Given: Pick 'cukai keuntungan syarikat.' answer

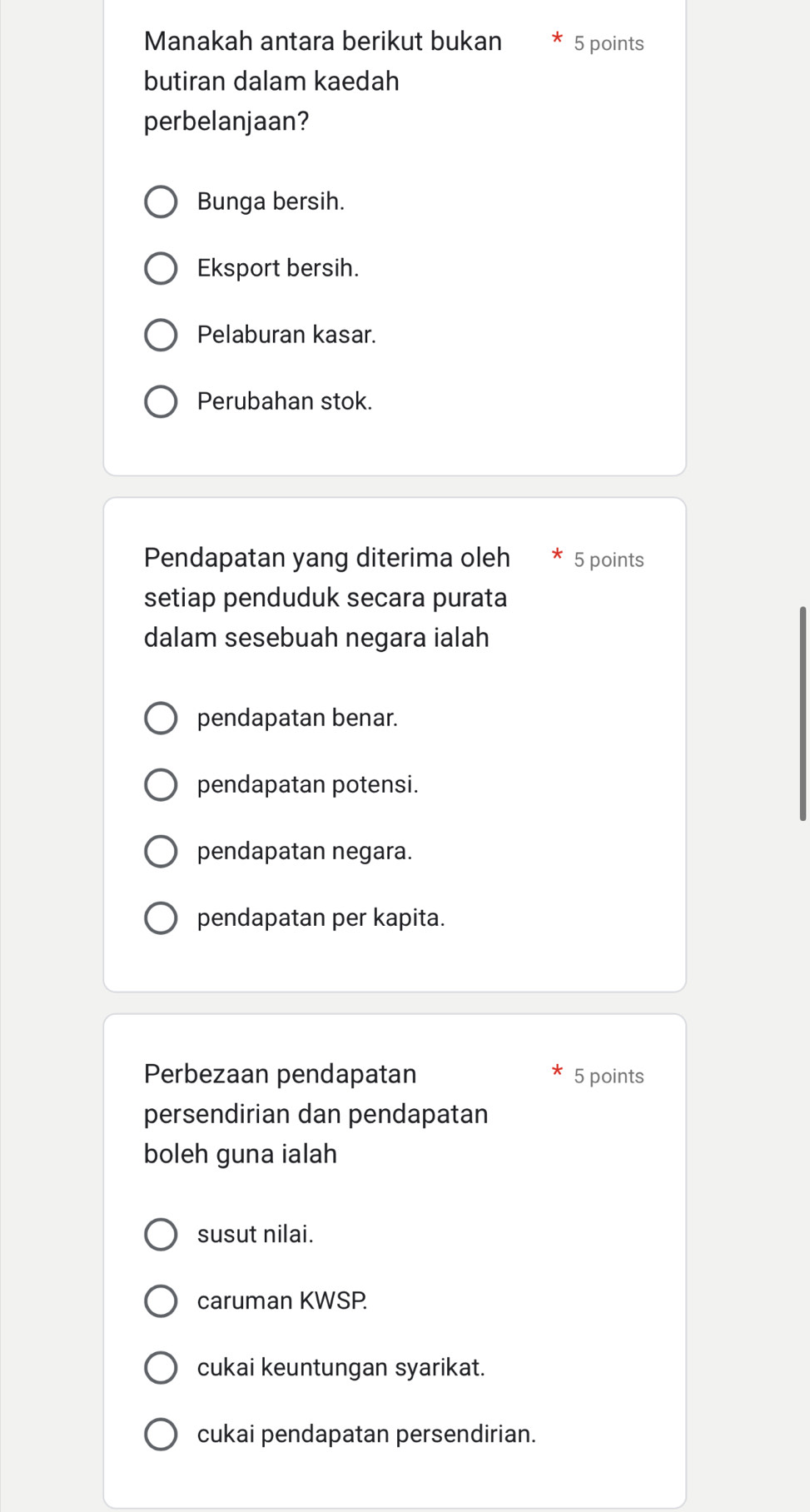Looking at the screenshot, I should pos(161,1367).
